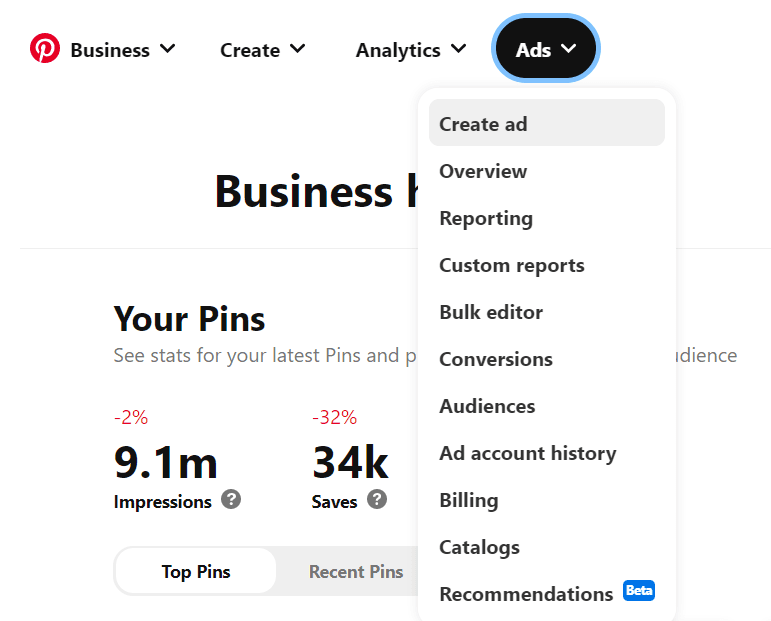Expand the Business dropdown menu
Screen dimensions: 771x621
tap(123, 49)
